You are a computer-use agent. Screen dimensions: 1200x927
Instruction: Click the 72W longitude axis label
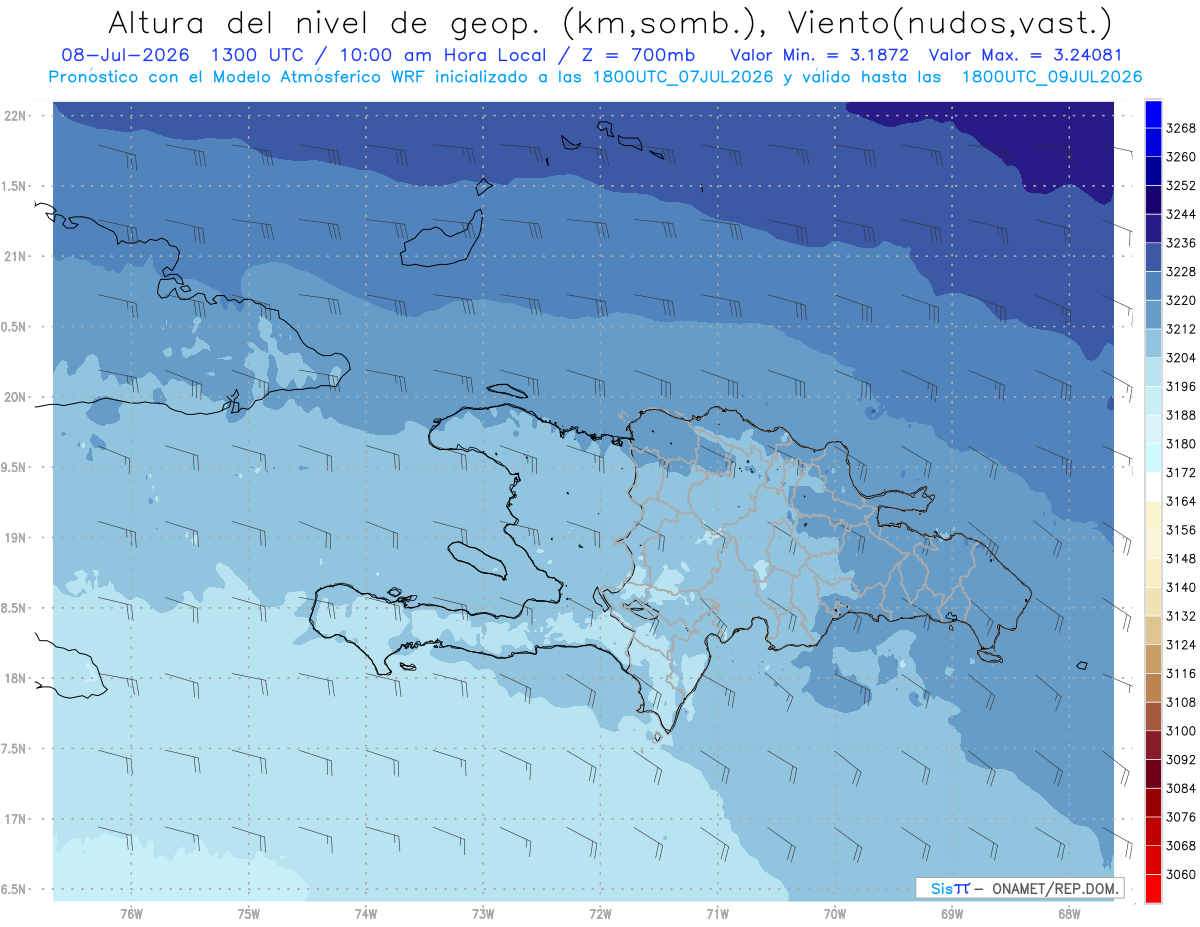pos(601,914)
